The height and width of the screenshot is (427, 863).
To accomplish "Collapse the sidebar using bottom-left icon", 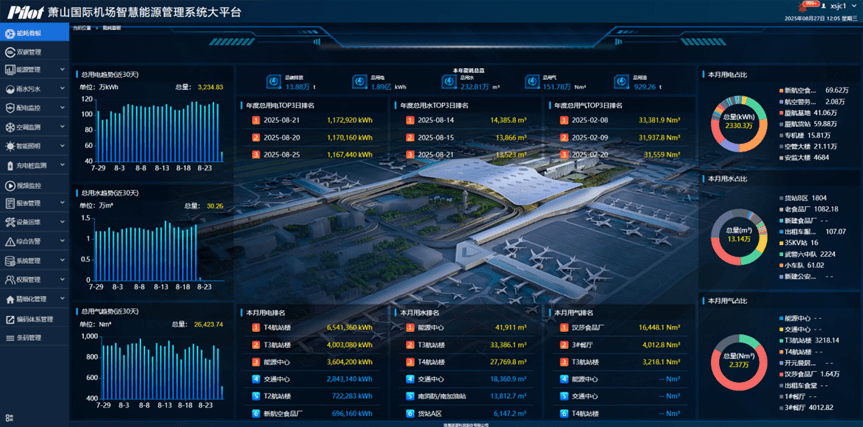I will coord(9,417).
